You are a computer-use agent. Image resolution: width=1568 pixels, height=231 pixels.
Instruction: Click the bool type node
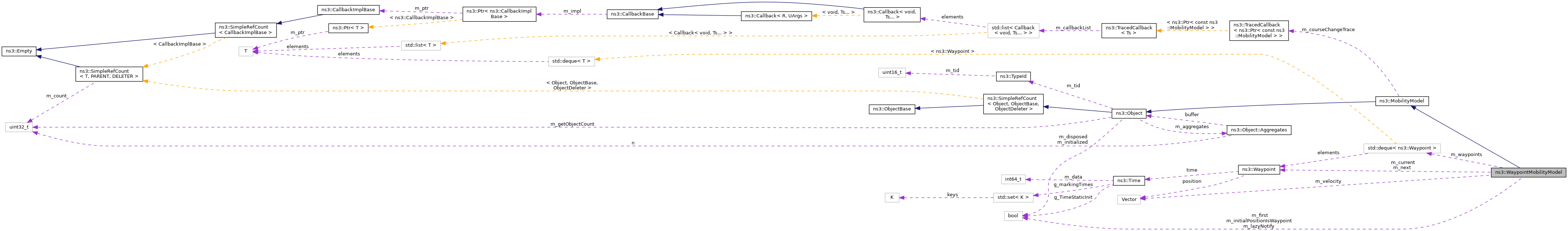(1013, 216)
